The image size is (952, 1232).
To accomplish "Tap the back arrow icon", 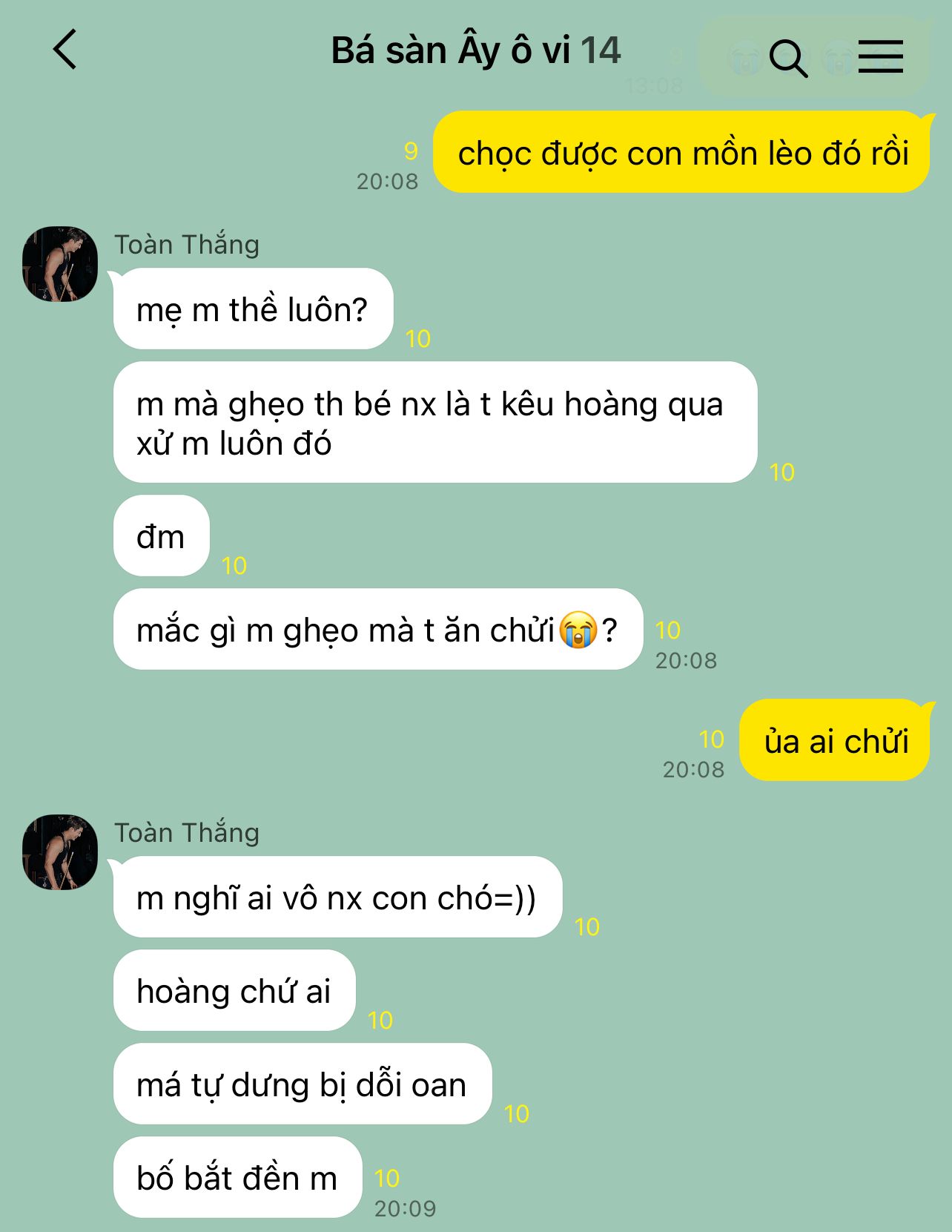I will point(65,50).
